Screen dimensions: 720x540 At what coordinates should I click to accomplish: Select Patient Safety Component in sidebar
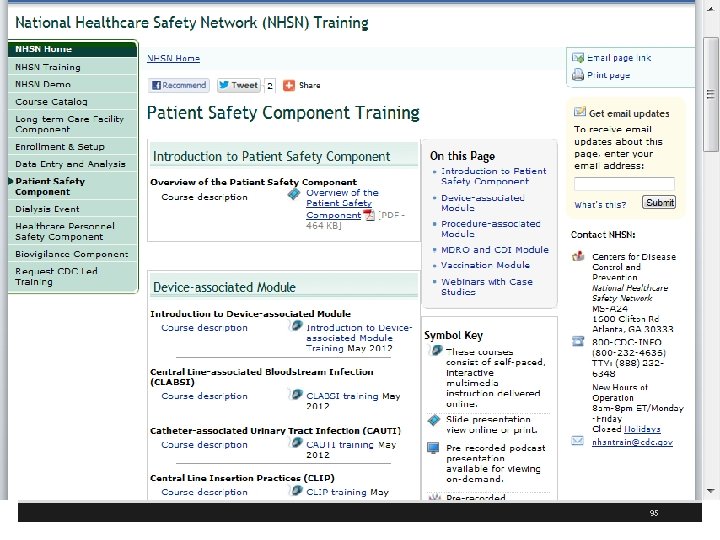(x=73, y=186)
